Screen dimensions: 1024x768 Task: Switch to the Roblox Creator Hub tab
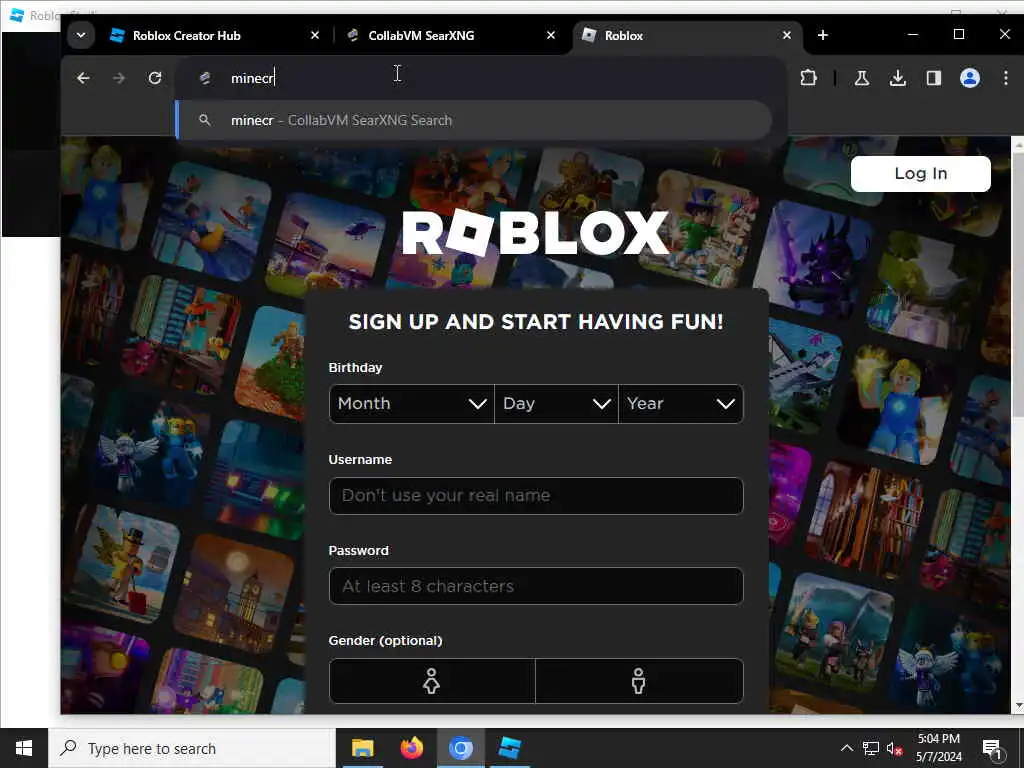point(214,35)
